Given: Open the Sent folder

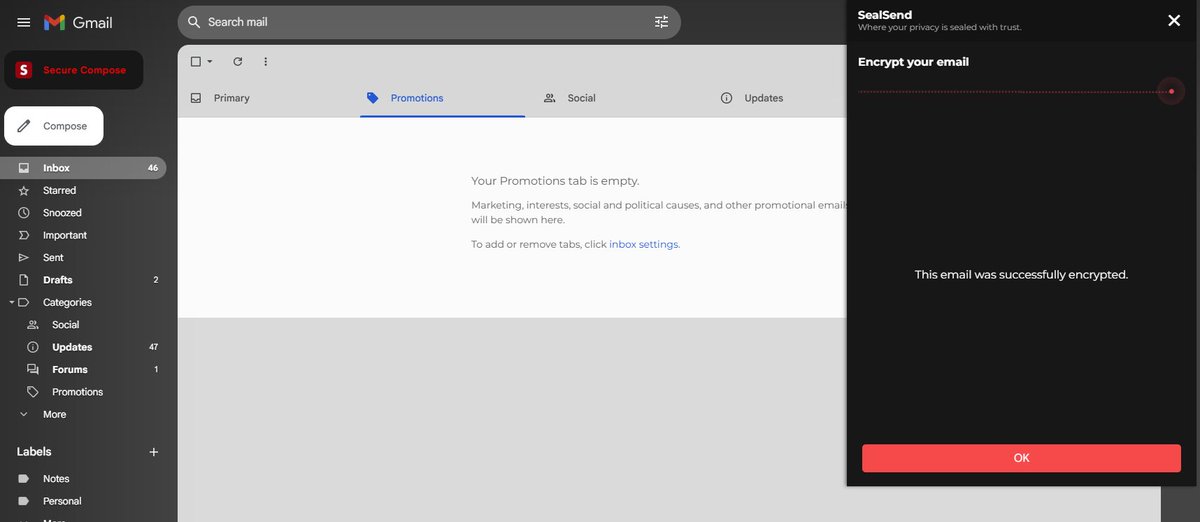Looking at the screenshot, I should pyautogui.click(x=83, y=257).
